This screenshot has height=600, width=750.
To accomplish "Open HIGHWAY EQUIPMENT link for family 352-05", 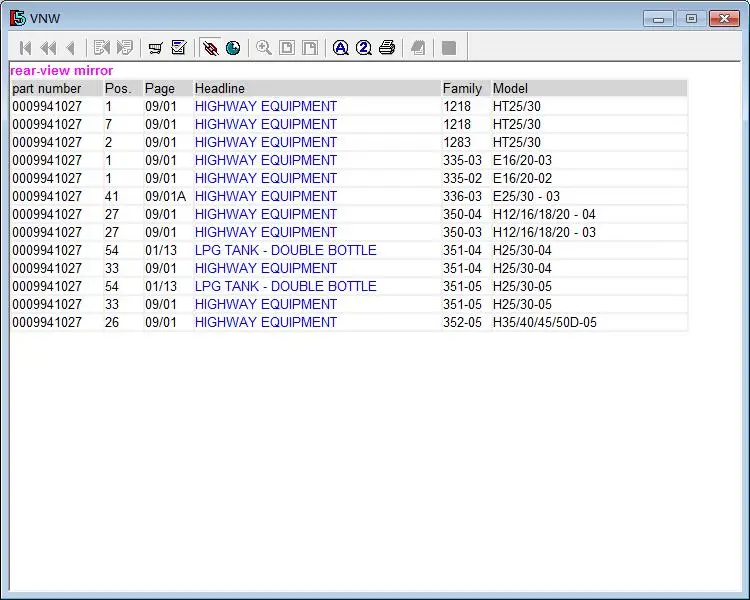I will click(265, 322).
